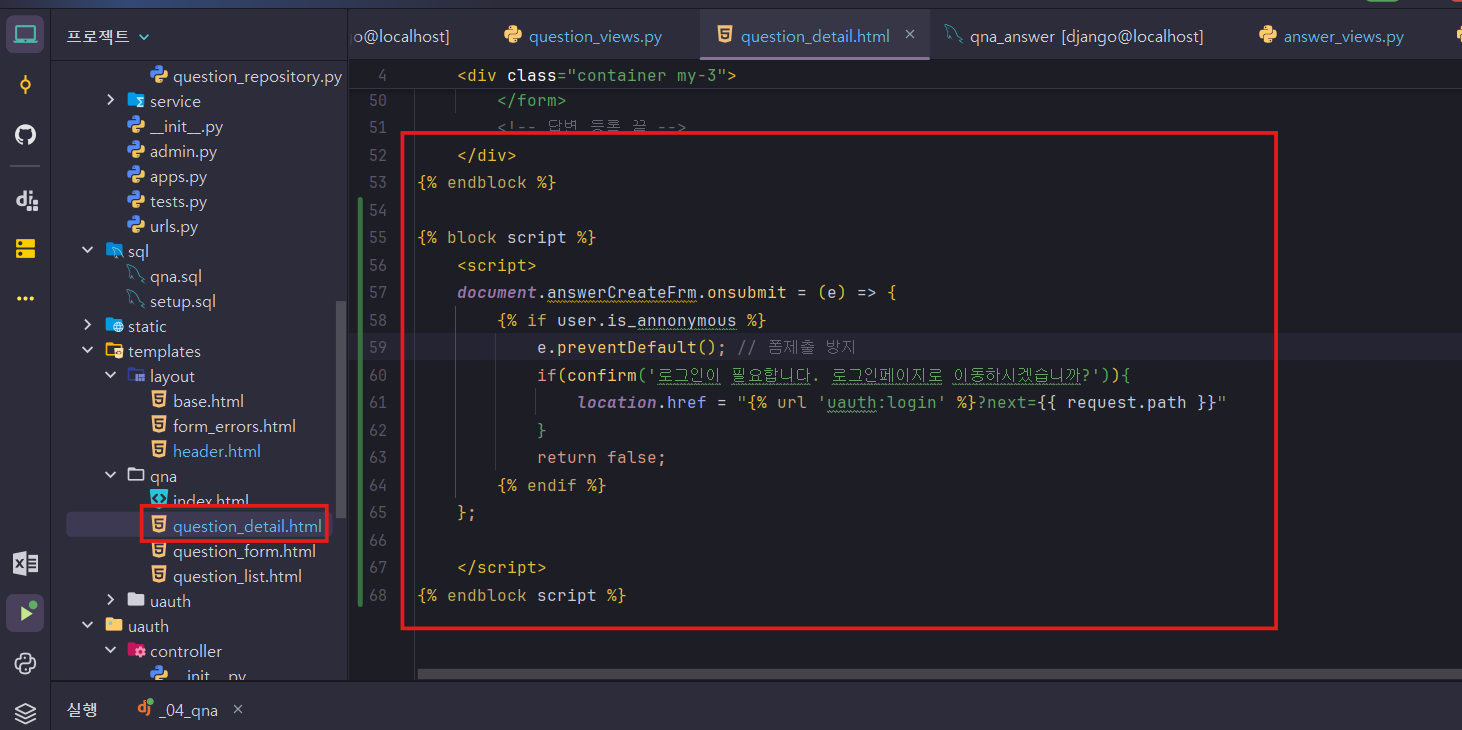Collapse the layout folder
Screen dimensions: 1462x730
click(111, 376)
